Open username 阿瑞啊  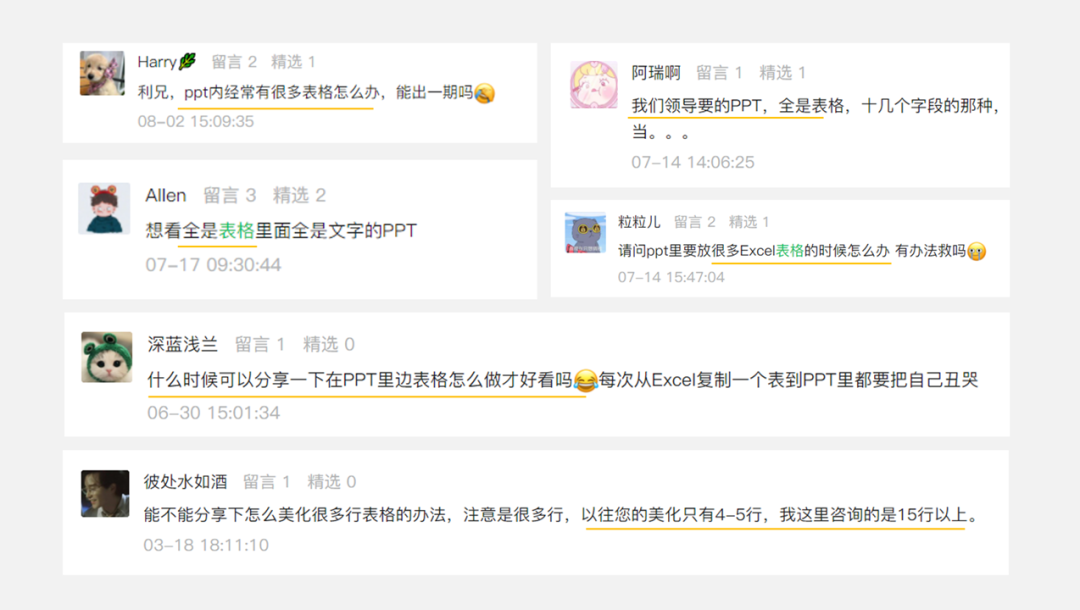pos(656,73)
